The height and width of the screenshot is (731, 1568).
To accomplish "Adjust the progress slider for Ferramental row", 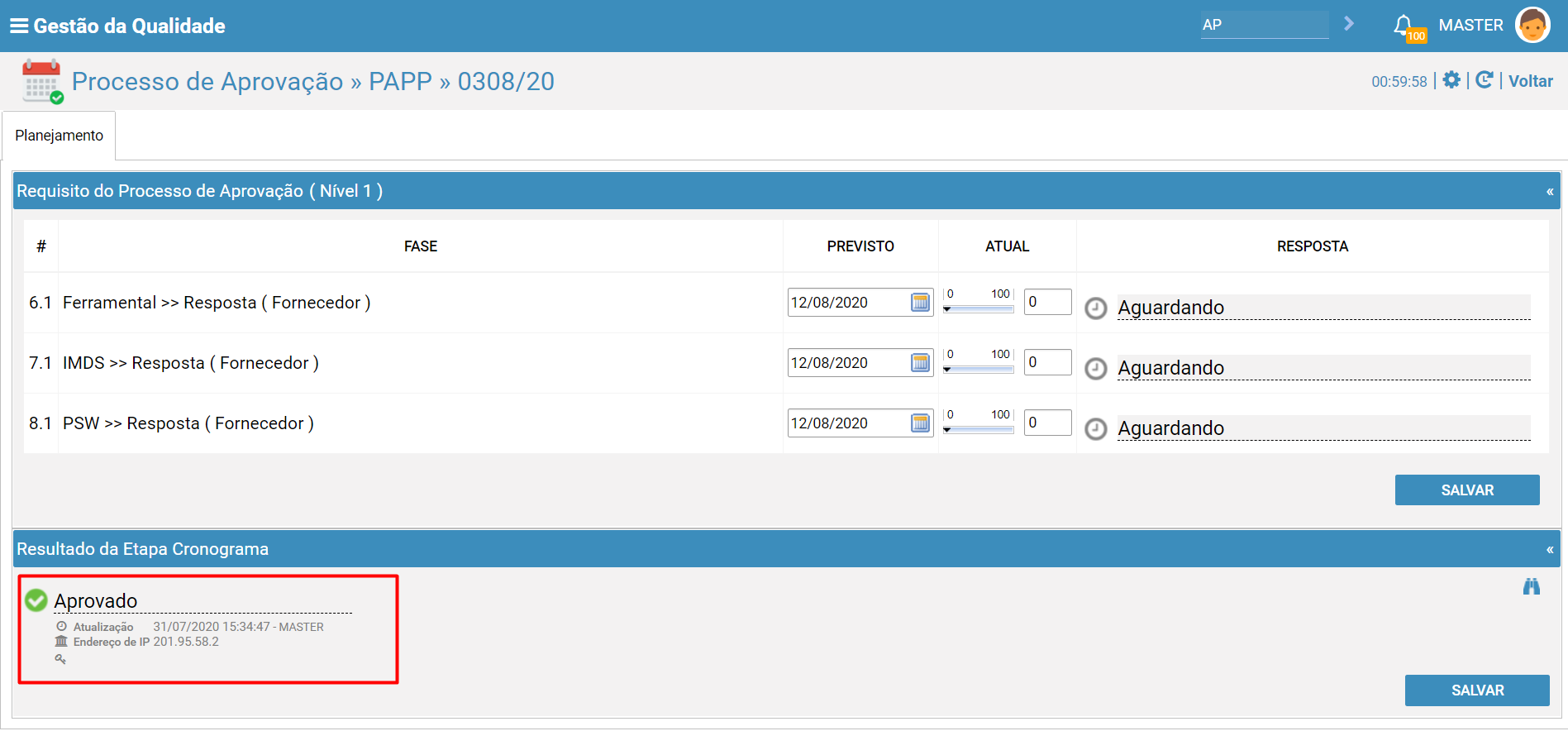I will click(979, 308).
